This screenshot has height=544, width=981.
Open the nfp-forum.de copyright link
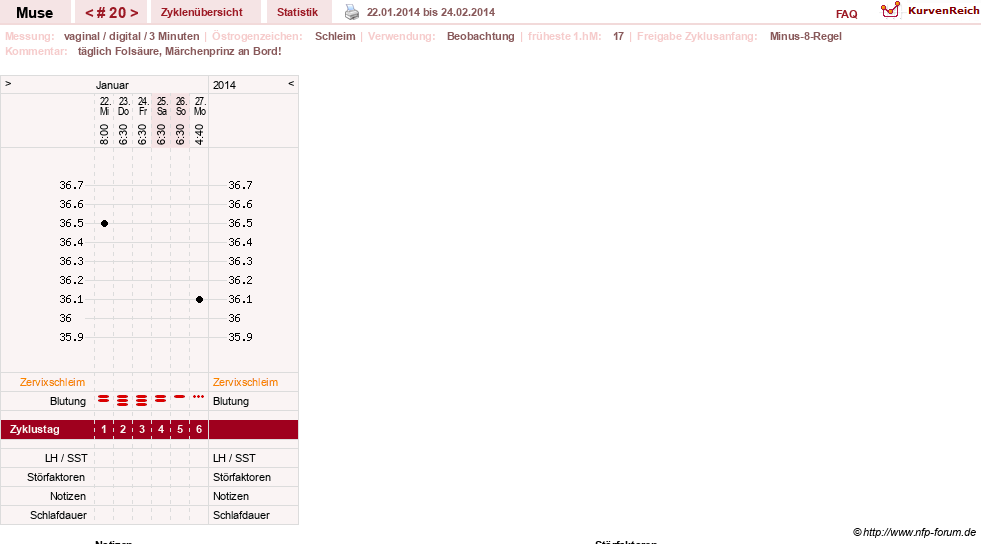point(914,532)
